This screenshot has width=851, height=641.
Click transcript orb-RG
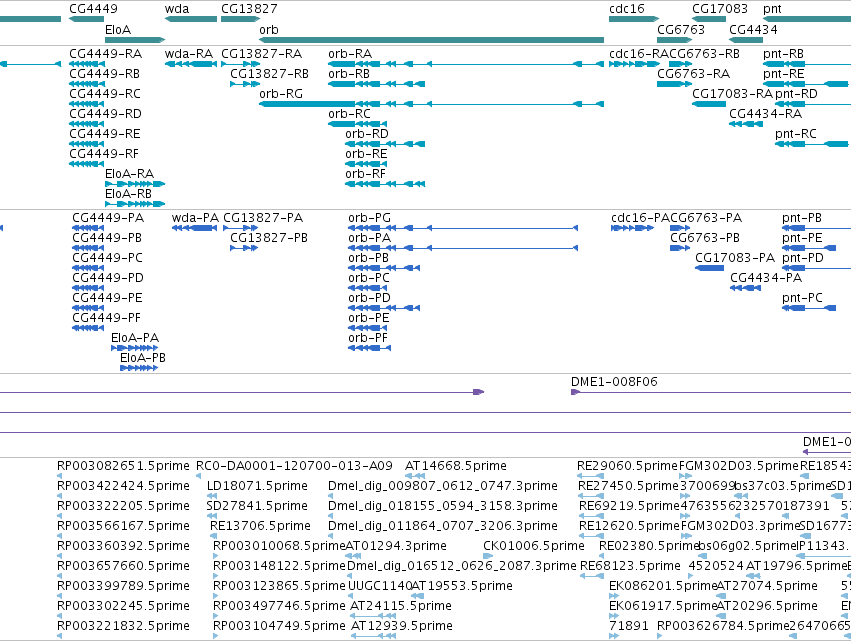pos(281,94)
